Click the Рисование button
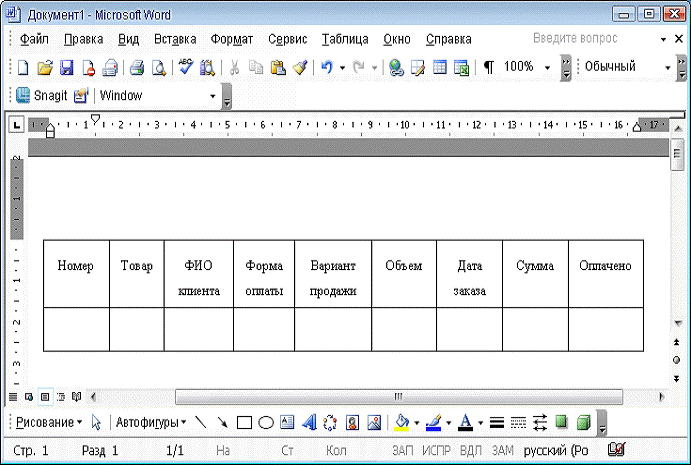Image resolution: width=691 pixels, height=465 pixels. [47, 422]
